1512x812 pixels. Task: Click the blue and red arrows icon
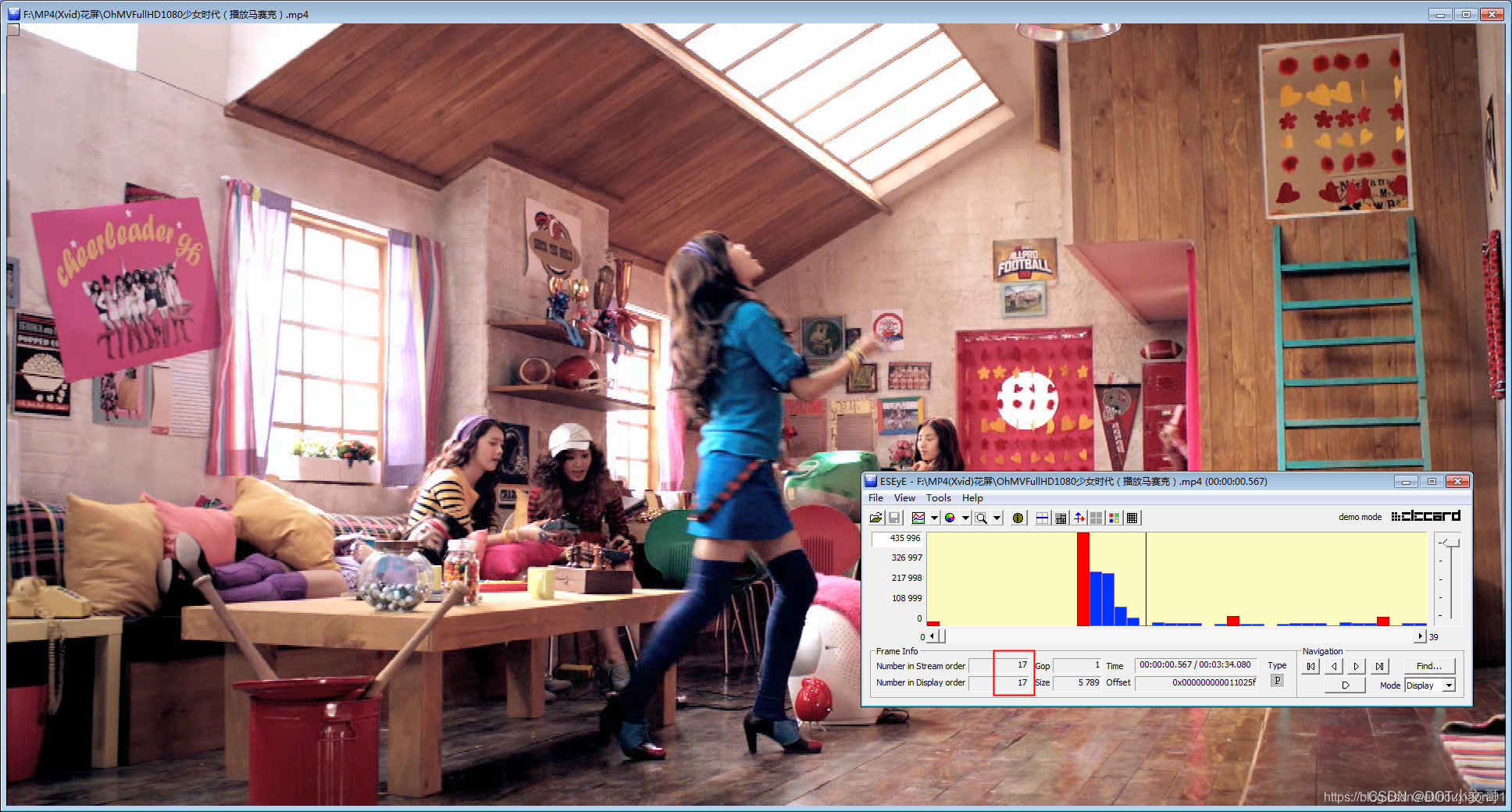point(1079,518)
